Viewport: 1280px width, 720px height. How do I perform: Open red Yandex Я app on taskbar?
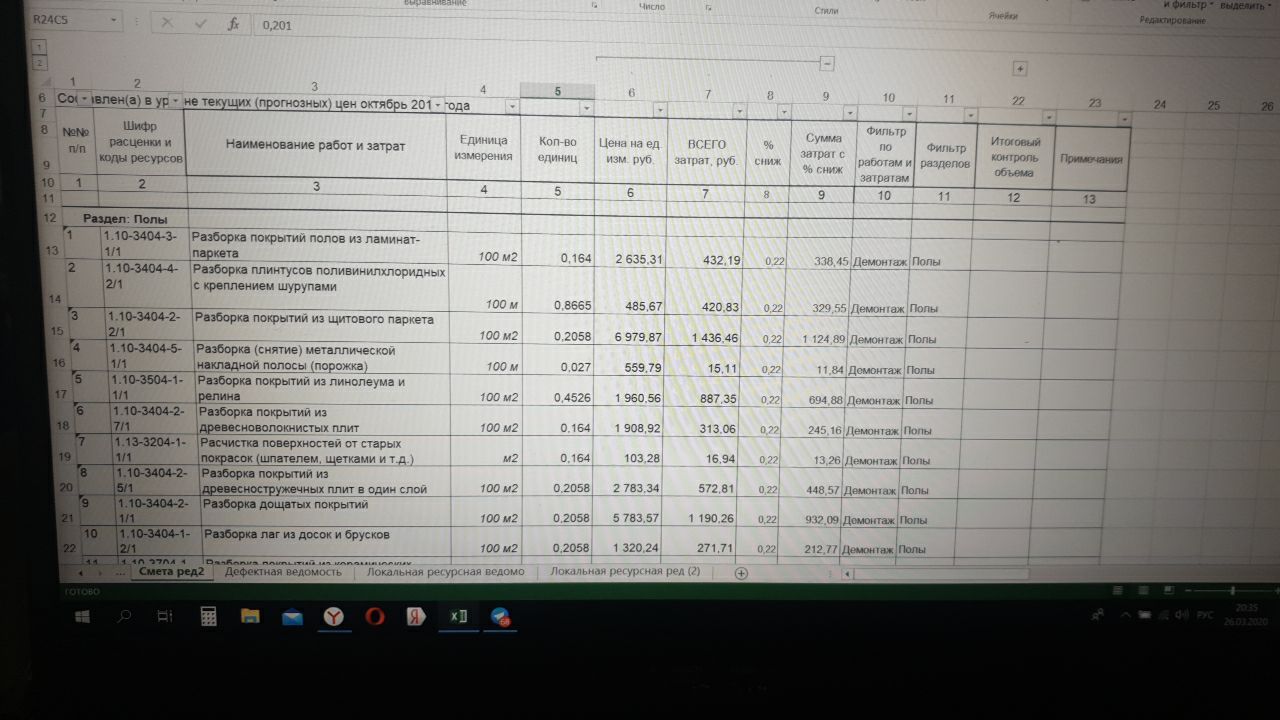[416, 617]
